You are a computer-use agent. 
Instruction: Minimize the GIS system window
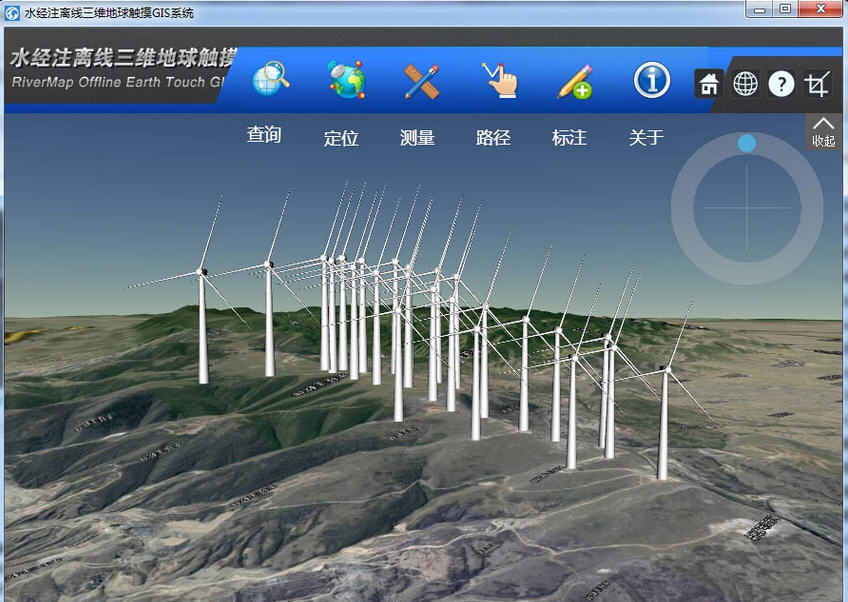(x=759, y=9)
